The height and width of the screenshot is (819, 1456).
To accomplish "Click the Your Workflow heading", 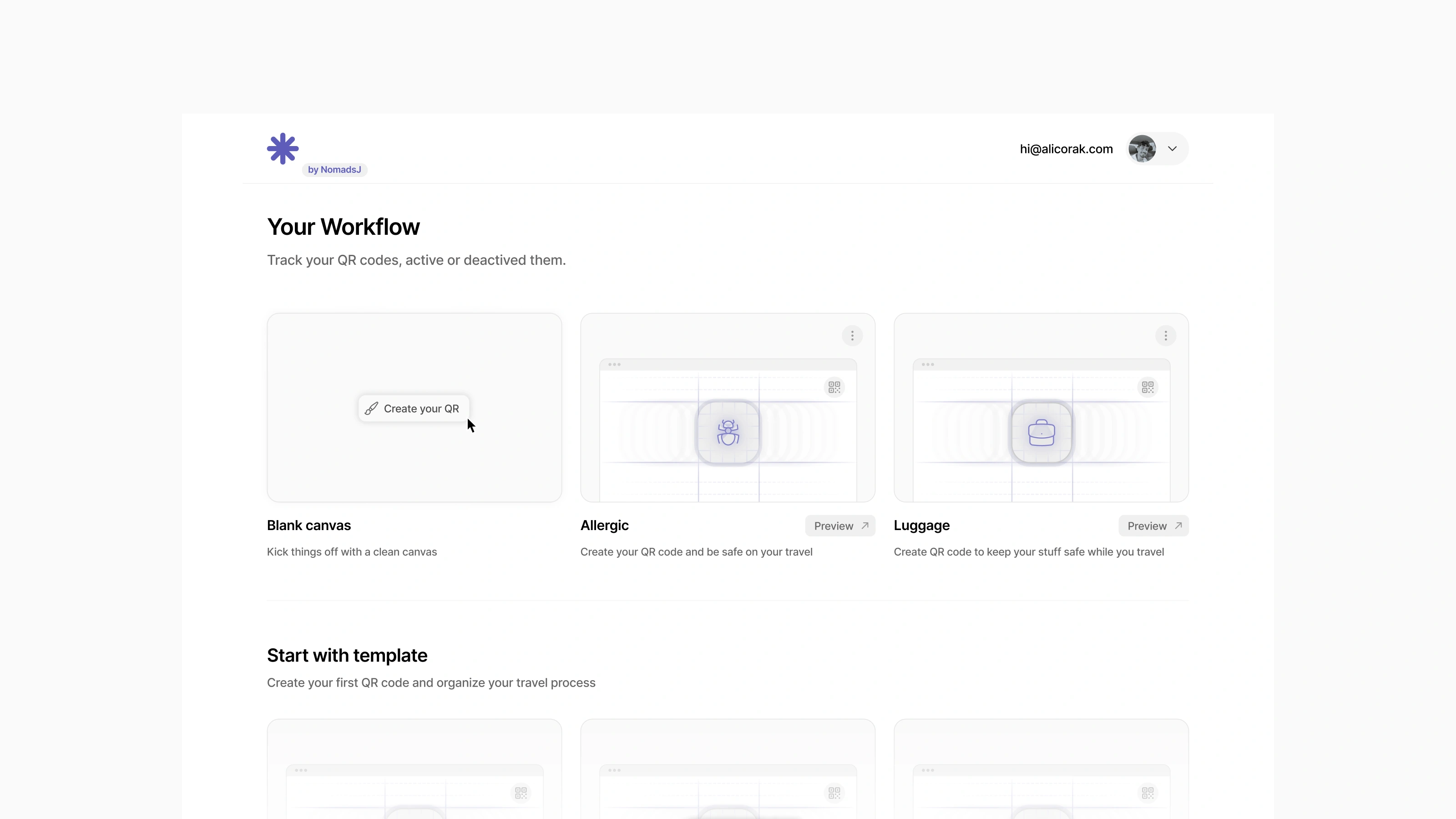I will pos(343,227).
